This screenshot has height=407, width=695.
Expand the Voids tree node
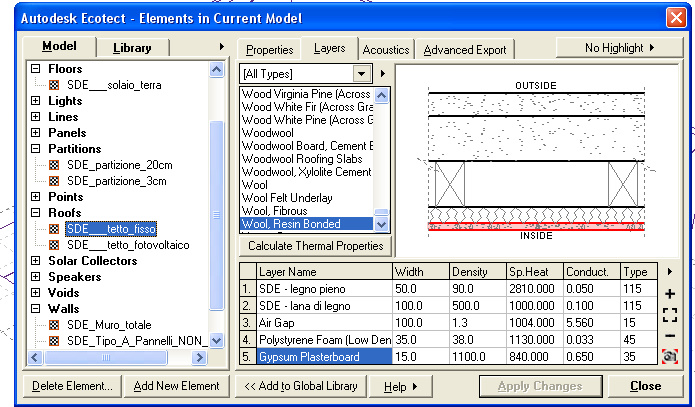35,293
